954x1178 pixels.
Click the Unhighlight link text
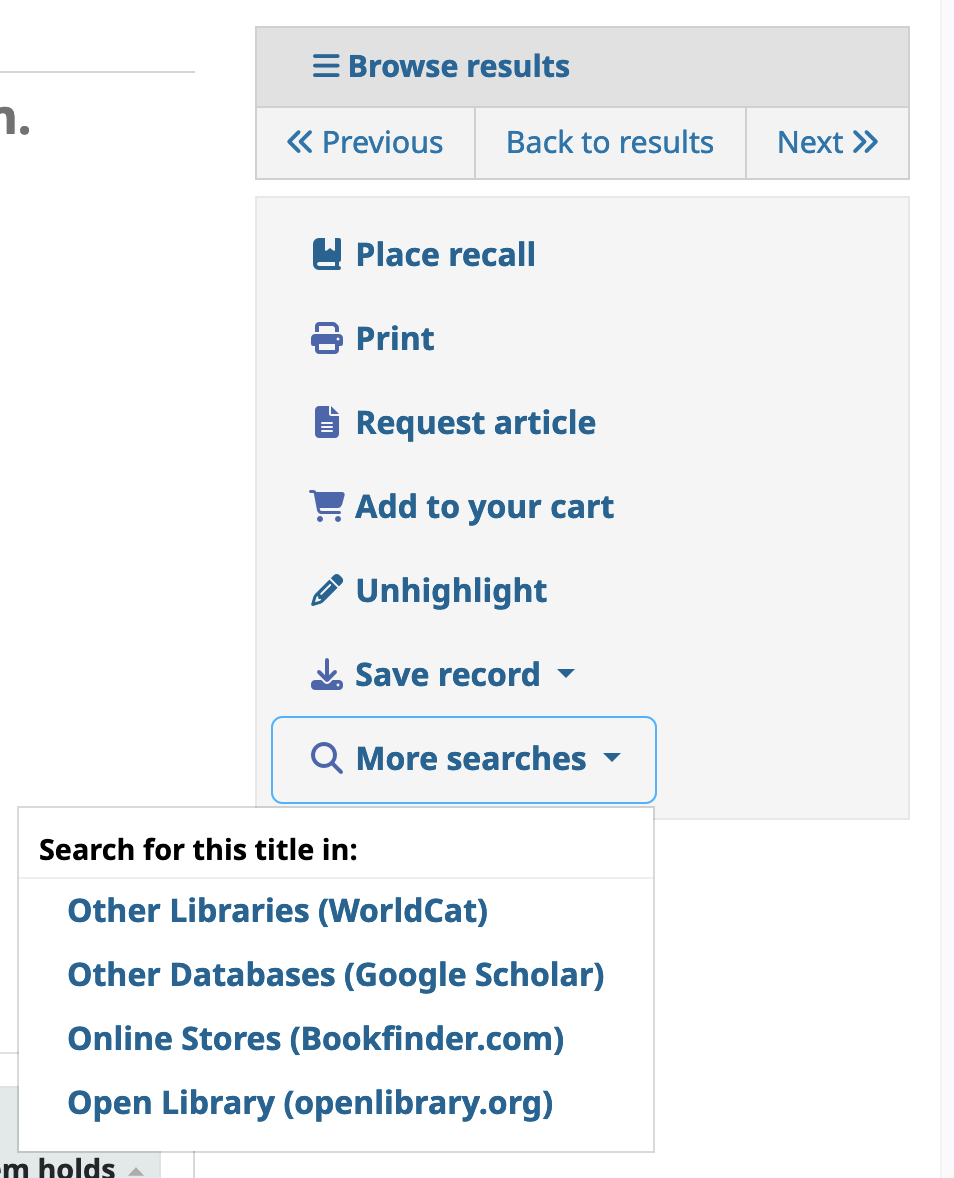(451, 591)
